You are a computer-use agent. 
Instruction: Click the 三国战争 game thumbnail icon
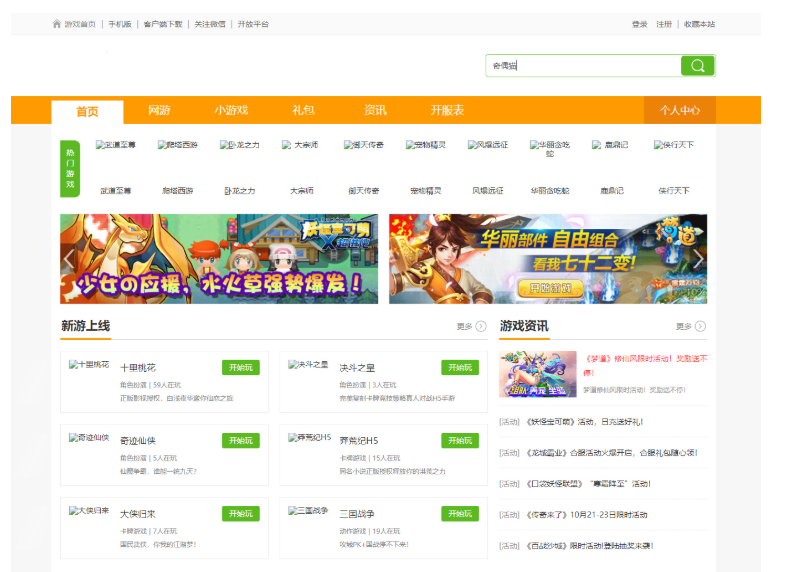308,511
